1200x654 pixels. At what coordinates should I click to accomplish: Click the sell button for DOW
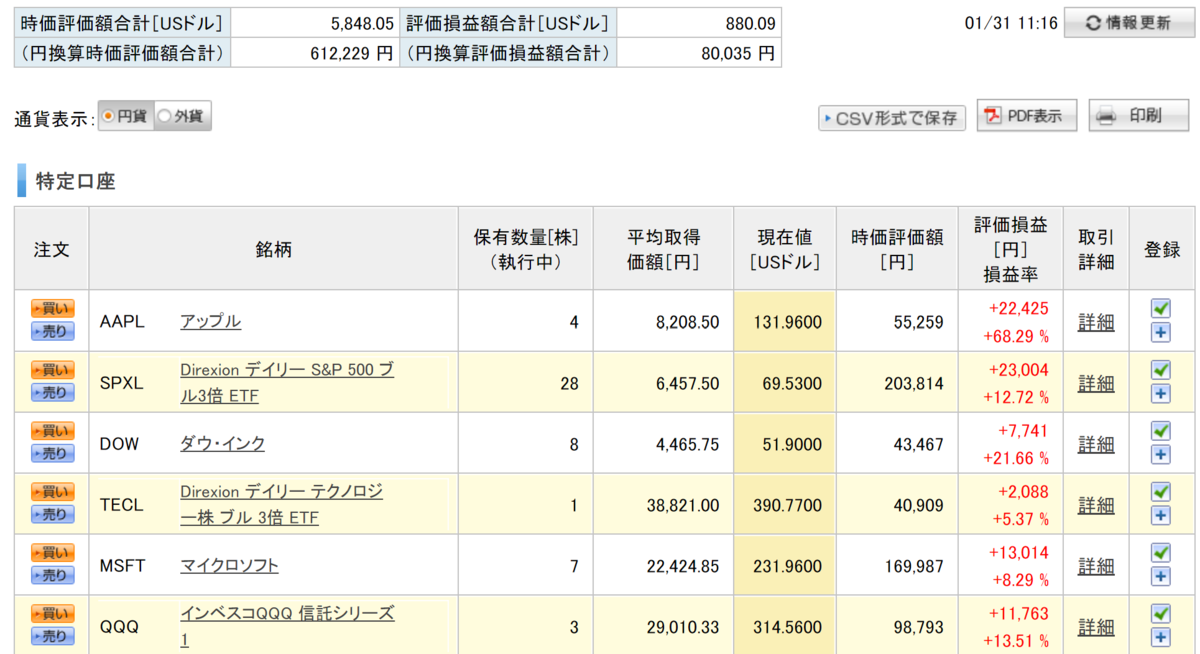(52, 453)
